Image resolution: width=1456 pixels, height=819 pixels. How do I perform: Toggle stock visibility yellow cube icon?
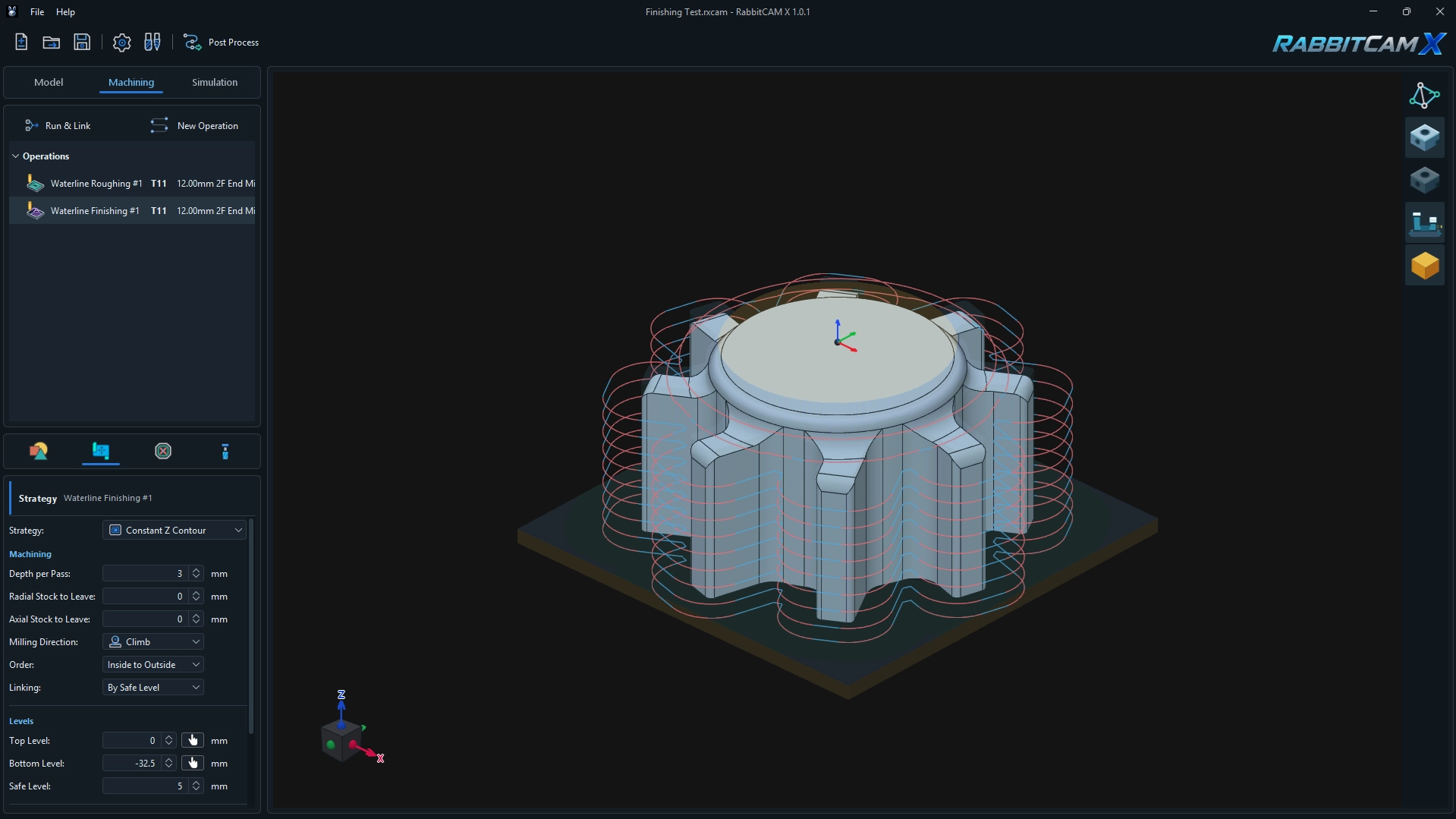click(x=1424, y=266)
